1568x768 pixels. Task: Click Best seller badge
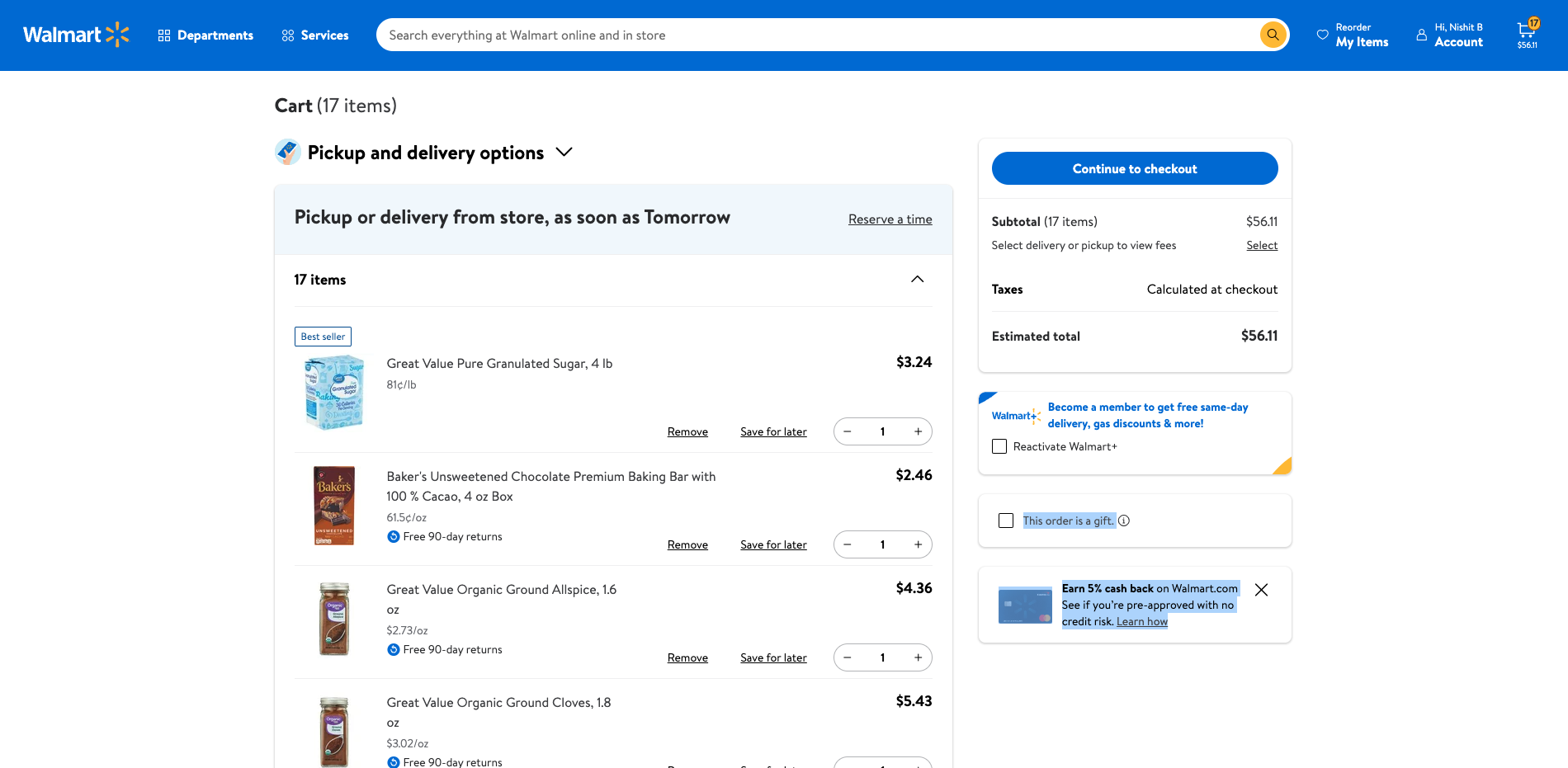pos(323,337)
